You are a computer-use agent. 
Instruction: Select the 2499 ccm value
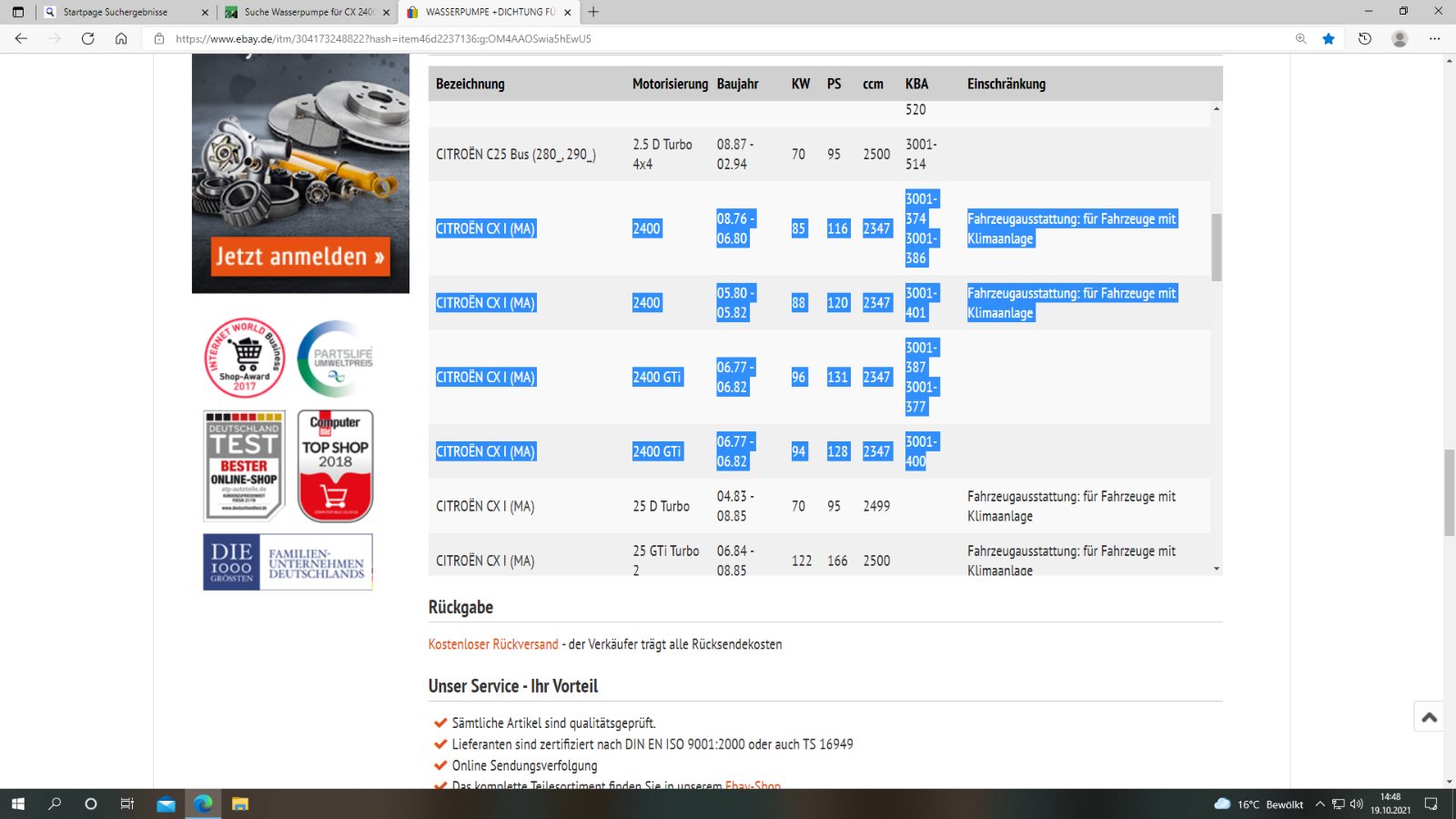876,506
